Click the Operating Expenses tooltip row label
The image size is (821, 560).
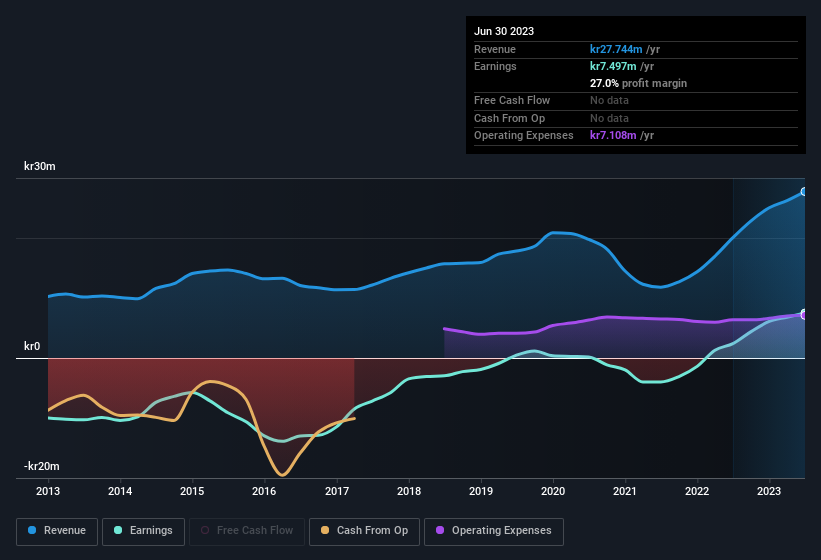click(x=524, y=135)
